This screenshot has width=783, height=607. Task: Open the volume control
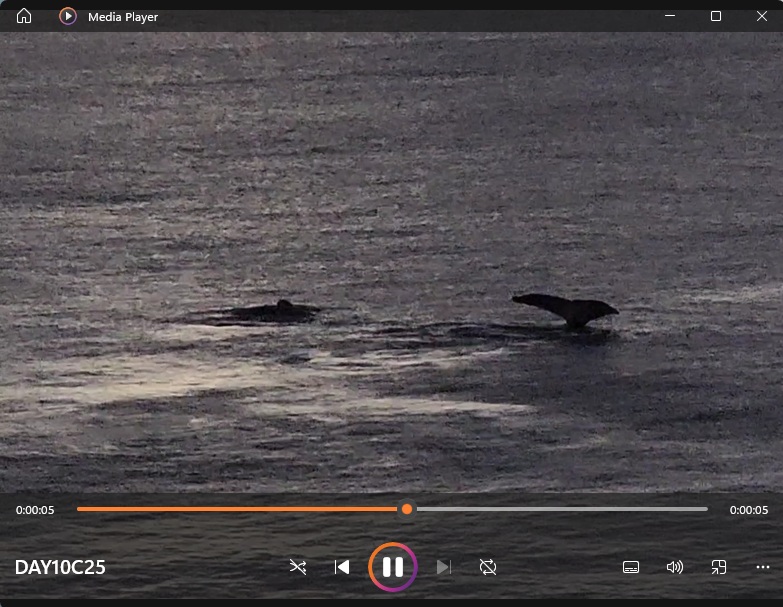(x=675, y=567)
